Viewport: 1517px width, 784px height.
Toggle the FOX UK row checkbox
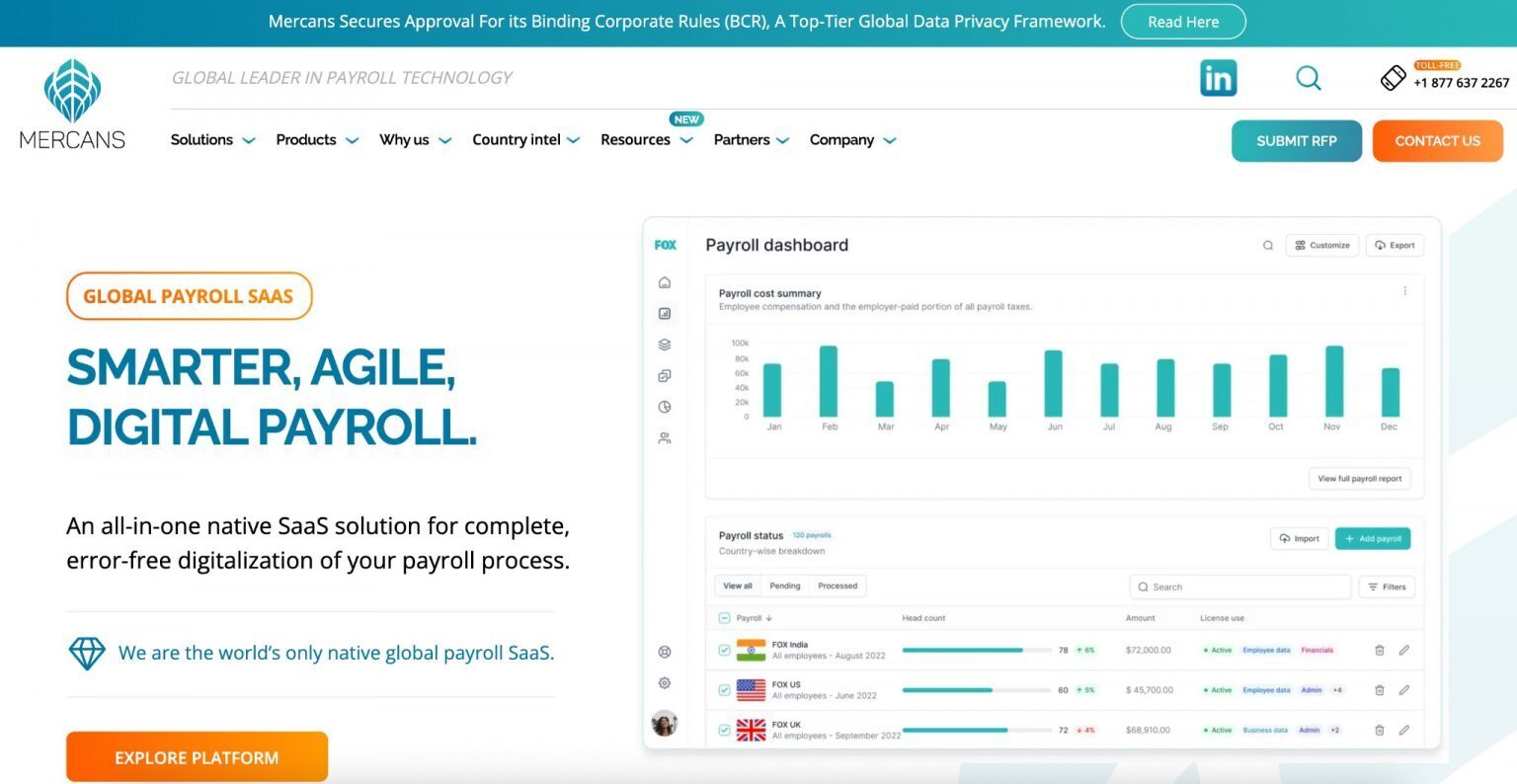pos(724,730)
